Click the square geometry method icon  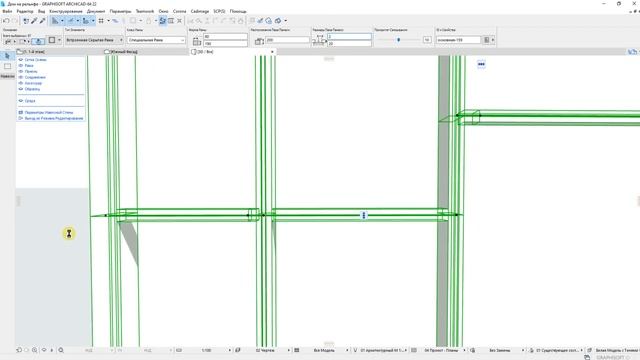point(52,40)
